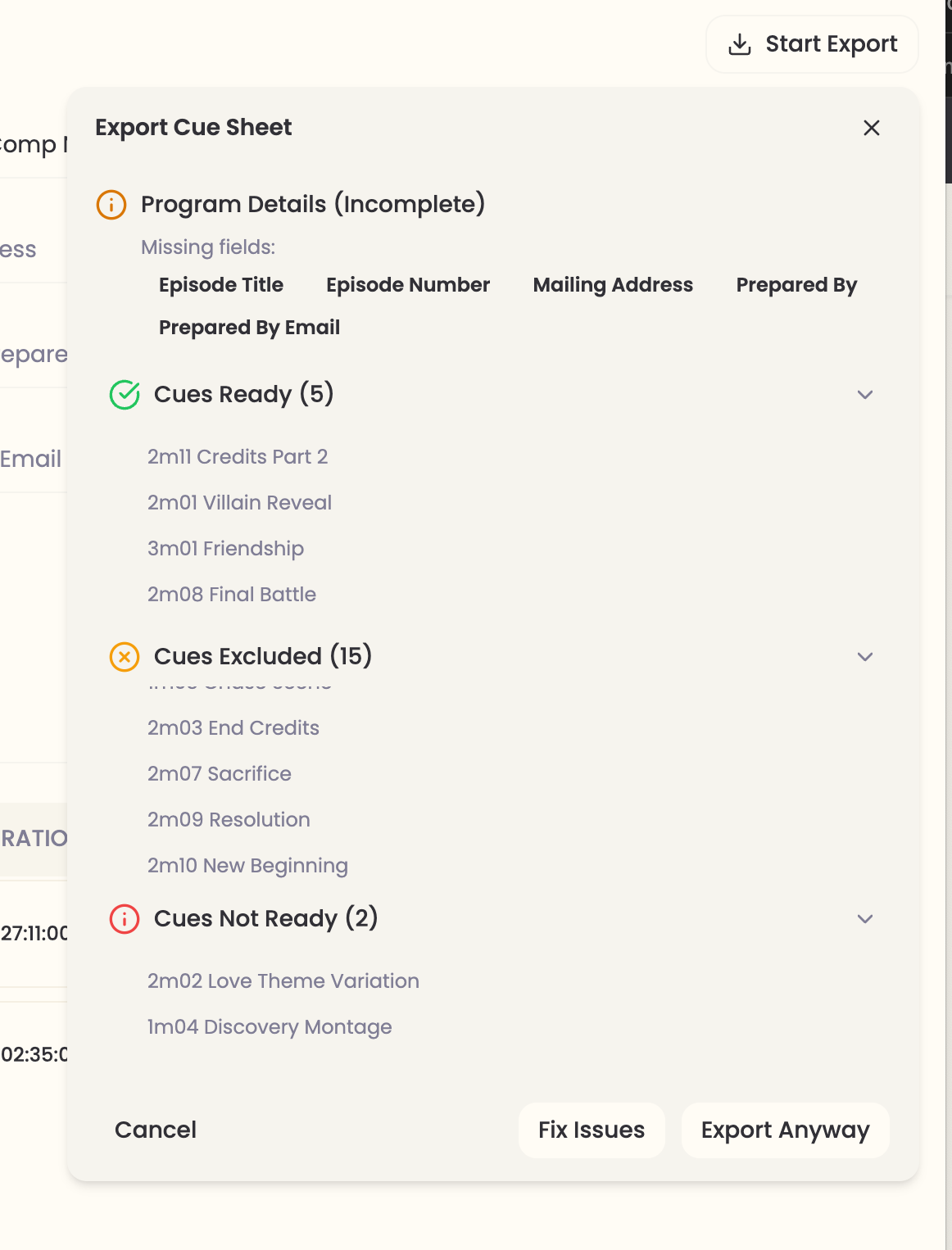Click the Start Export button

click(x=812, y=44)
